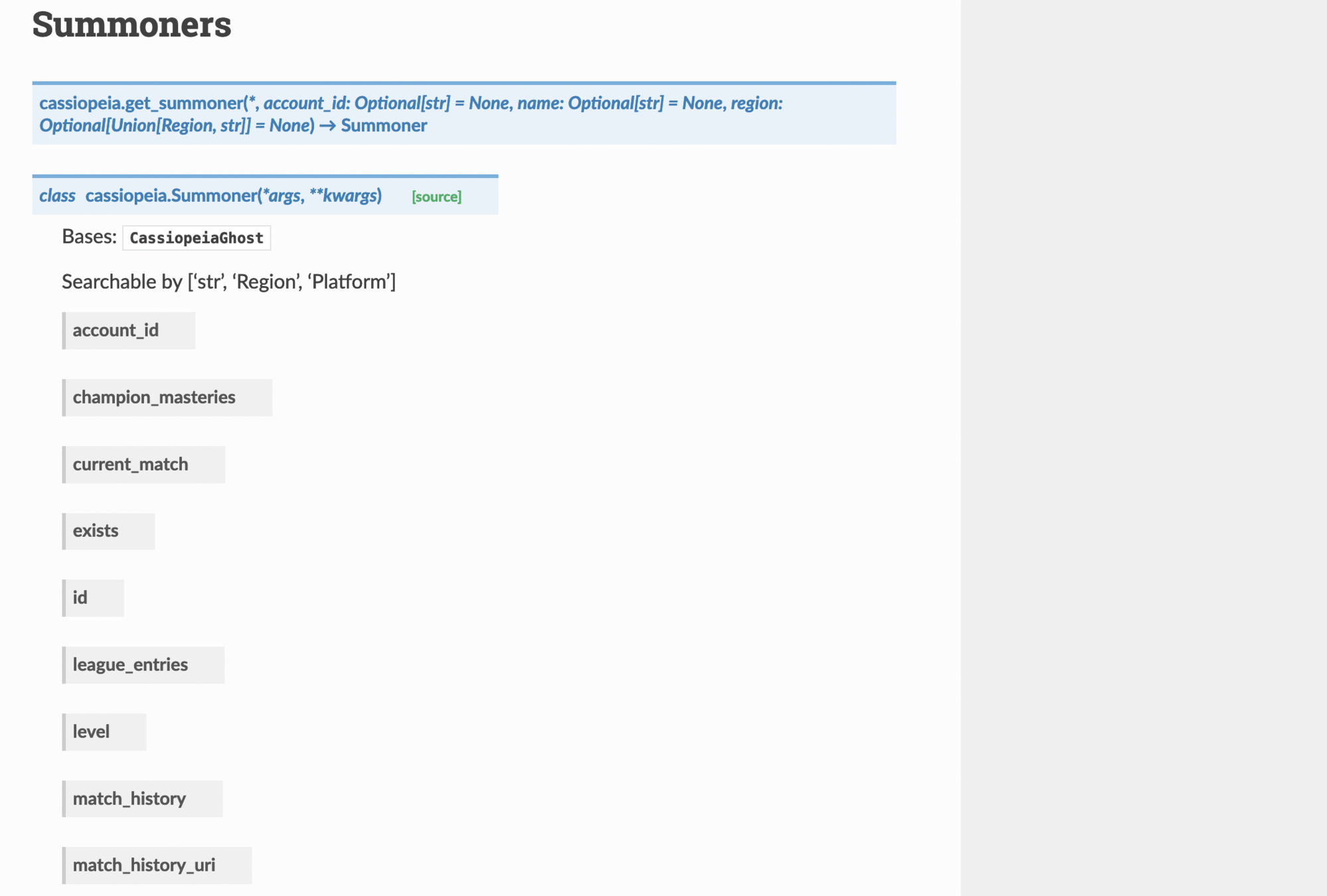This screenshot has height=896, width=1327.
Task: Click the cassiopeia.get_summoner function signature
Action: click(141, 103)
